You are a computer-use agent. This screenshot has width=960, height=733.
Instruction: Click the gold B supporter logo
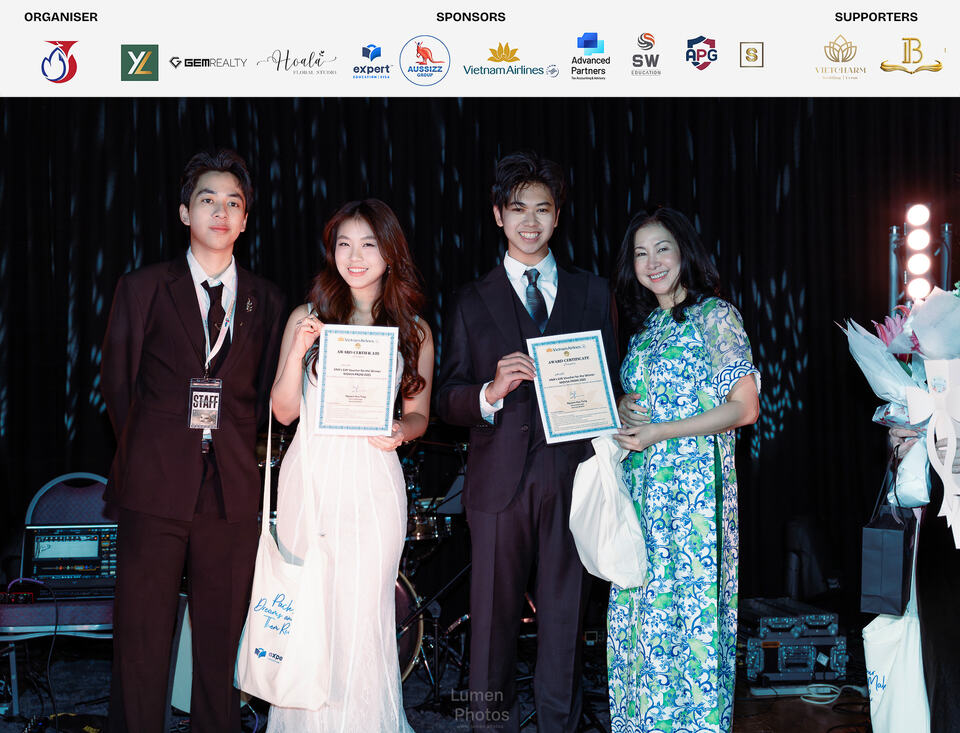click(x=912, y=56)
